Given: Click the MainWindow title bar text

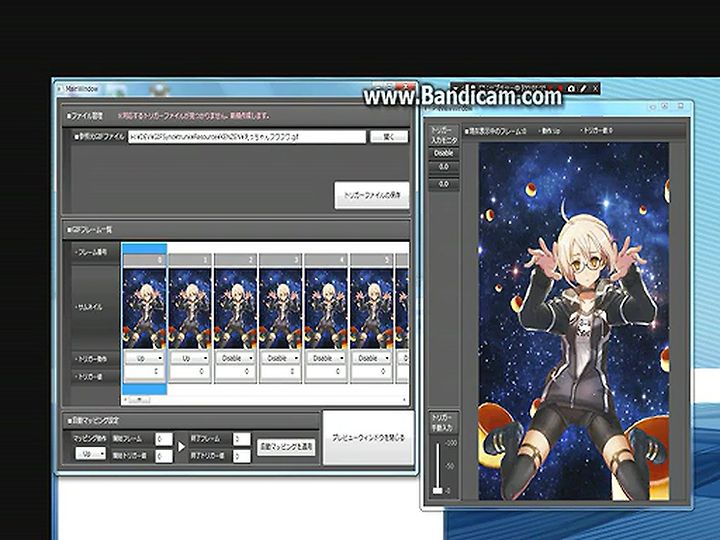Looking at the screenshot, I should click(82, 89).
